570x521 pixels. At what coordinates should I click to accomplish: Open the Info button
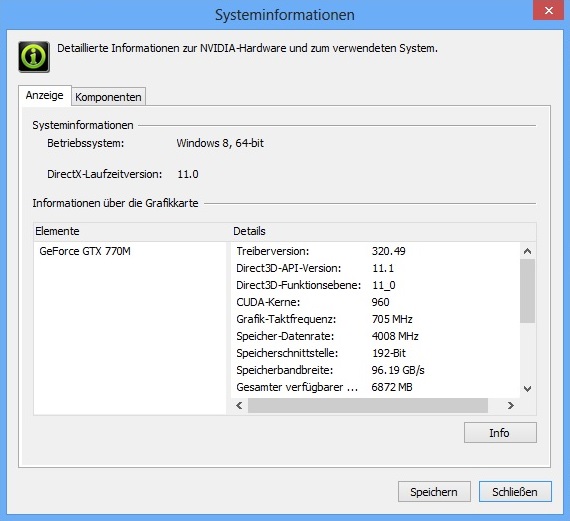click(x=500, y=433)
